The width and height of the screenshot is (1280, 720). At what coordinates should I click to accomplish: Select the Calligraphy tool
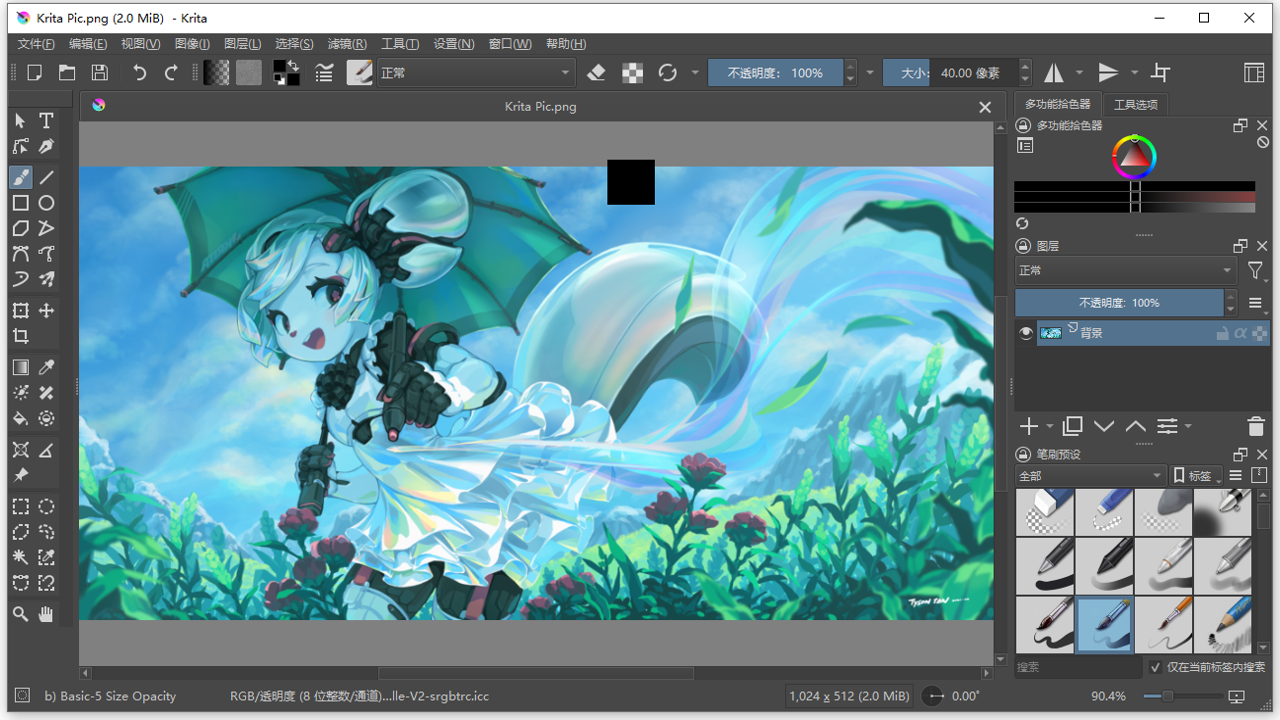pyautogui.click(x=46, y=147)
